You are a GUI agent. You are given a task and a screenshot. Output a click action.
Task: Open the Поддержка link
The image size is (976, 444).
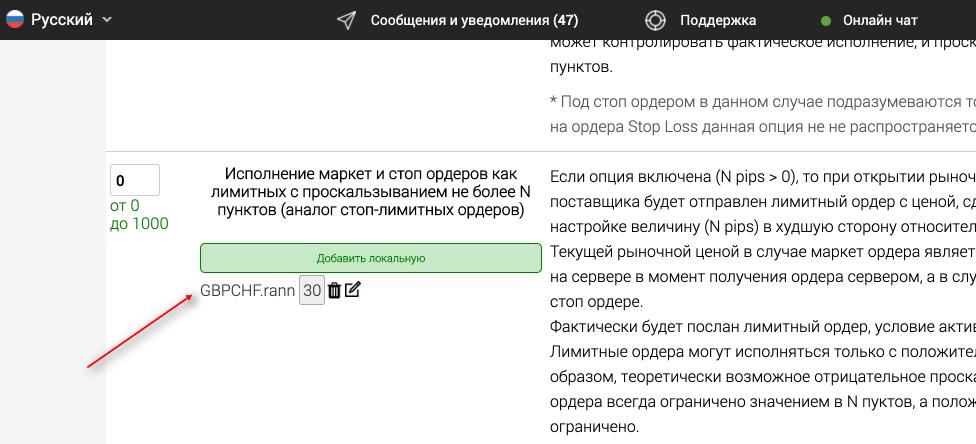718,20
